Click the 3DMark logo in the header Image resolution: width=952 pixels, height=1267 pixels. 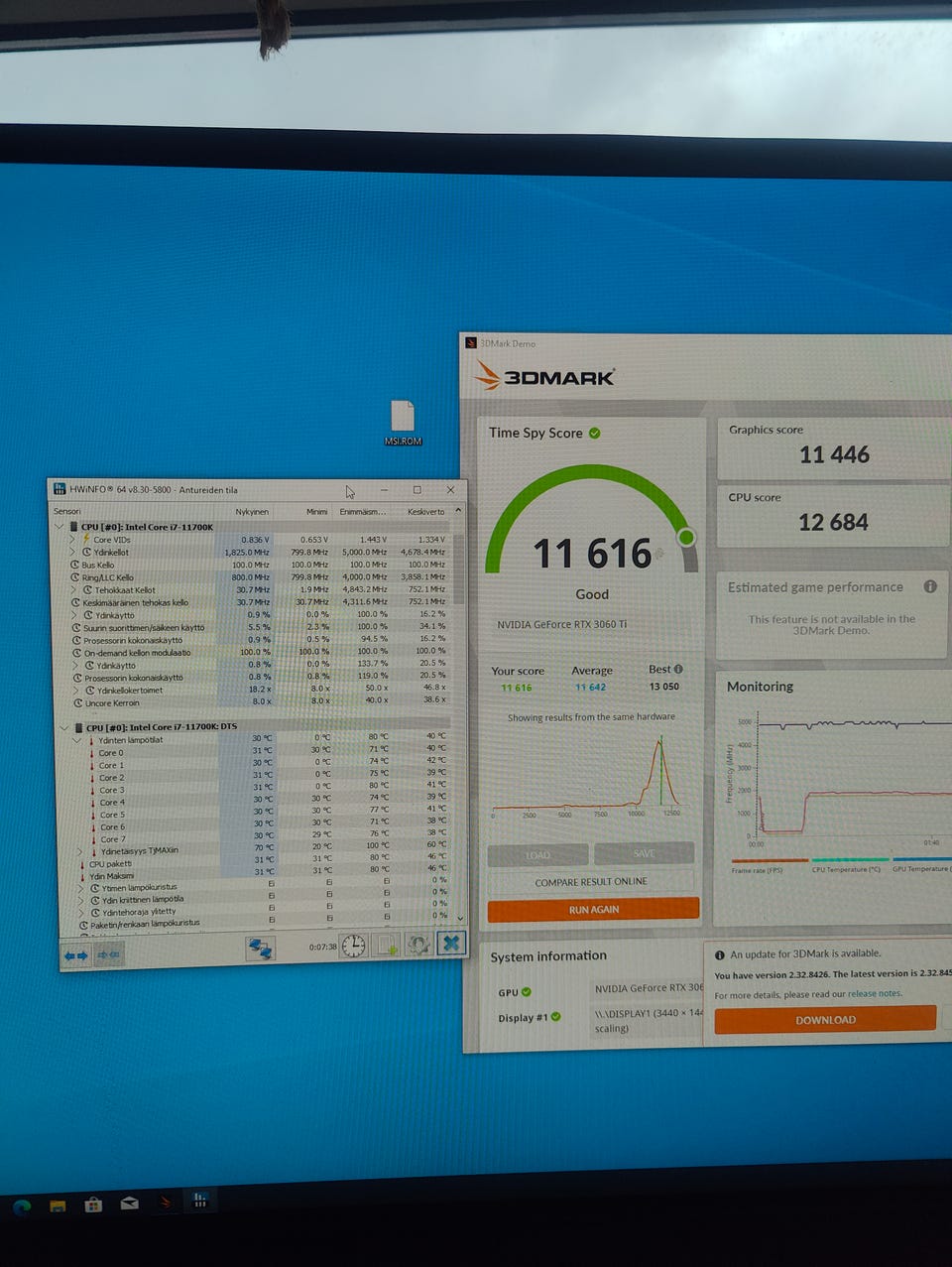544,376
